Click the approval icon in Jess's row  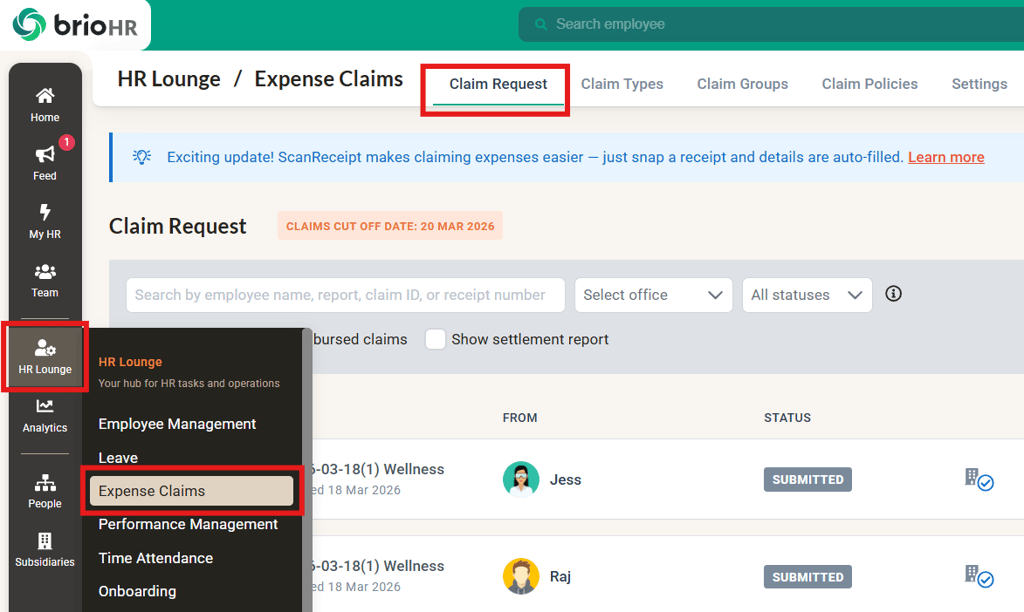pyautogui.click(x=979, y=480)
